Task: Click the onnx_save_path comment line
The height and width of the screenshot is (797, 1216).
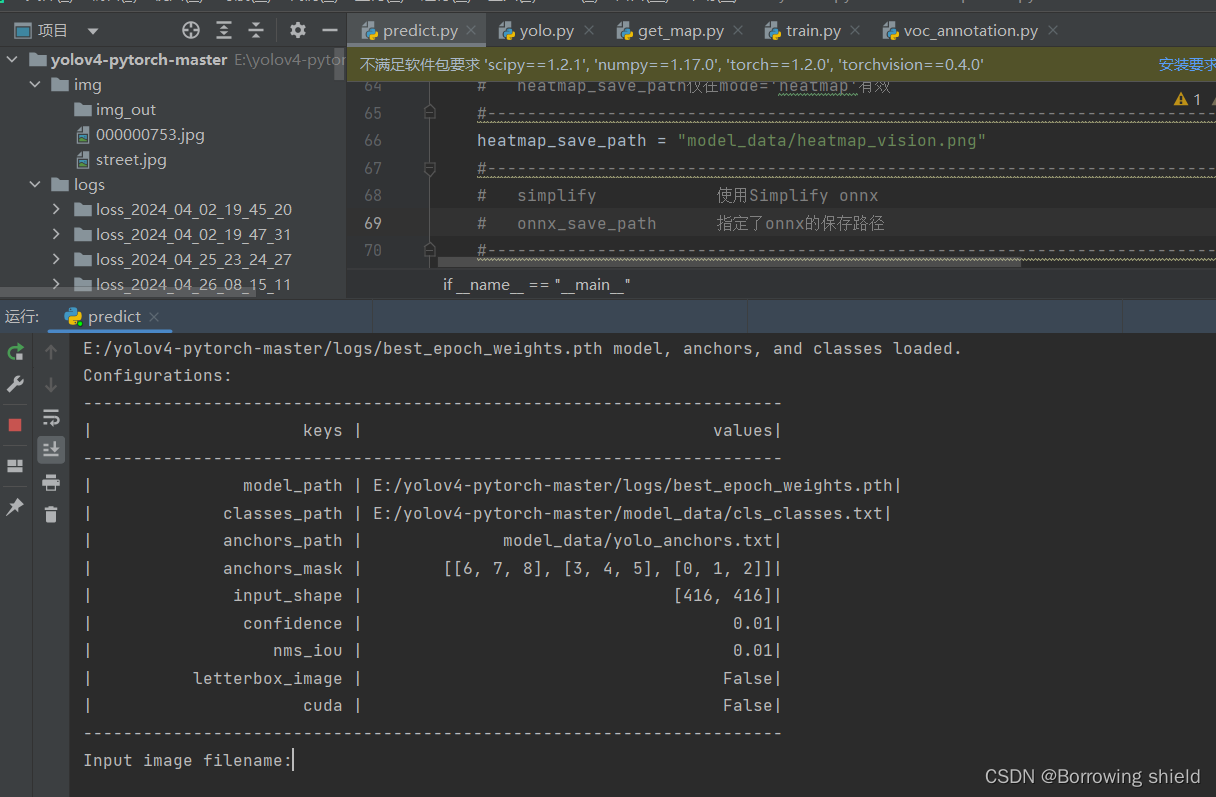Action: [680, 223]
